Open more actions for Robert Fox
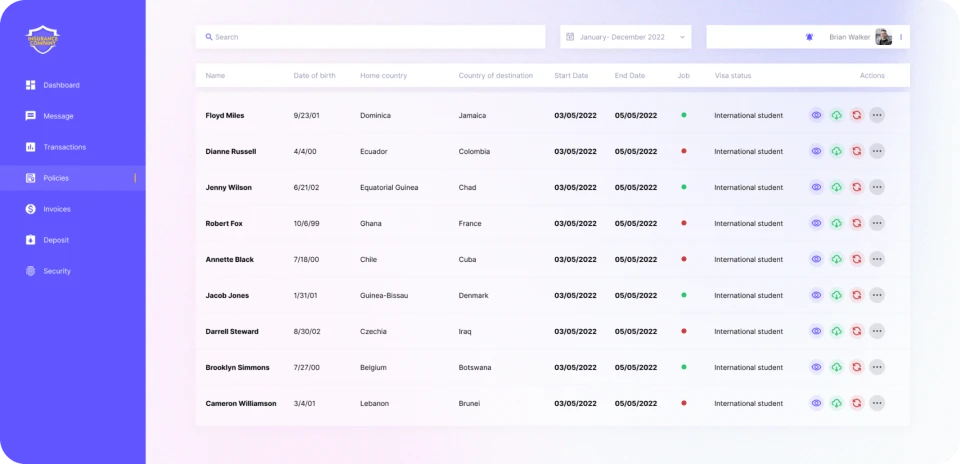Image resolution: width=960 pixels, height=464 pixels. pyautogui.click(x=877, y=223)
